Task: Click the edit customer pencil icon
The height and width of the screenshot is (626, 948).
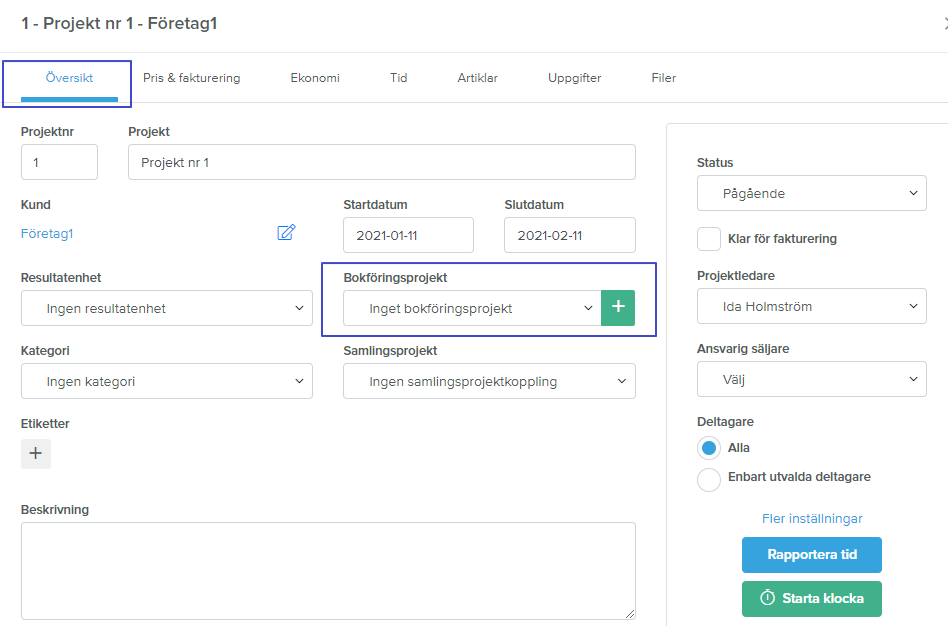Action: pyautogui.click(x=286, y=232)
